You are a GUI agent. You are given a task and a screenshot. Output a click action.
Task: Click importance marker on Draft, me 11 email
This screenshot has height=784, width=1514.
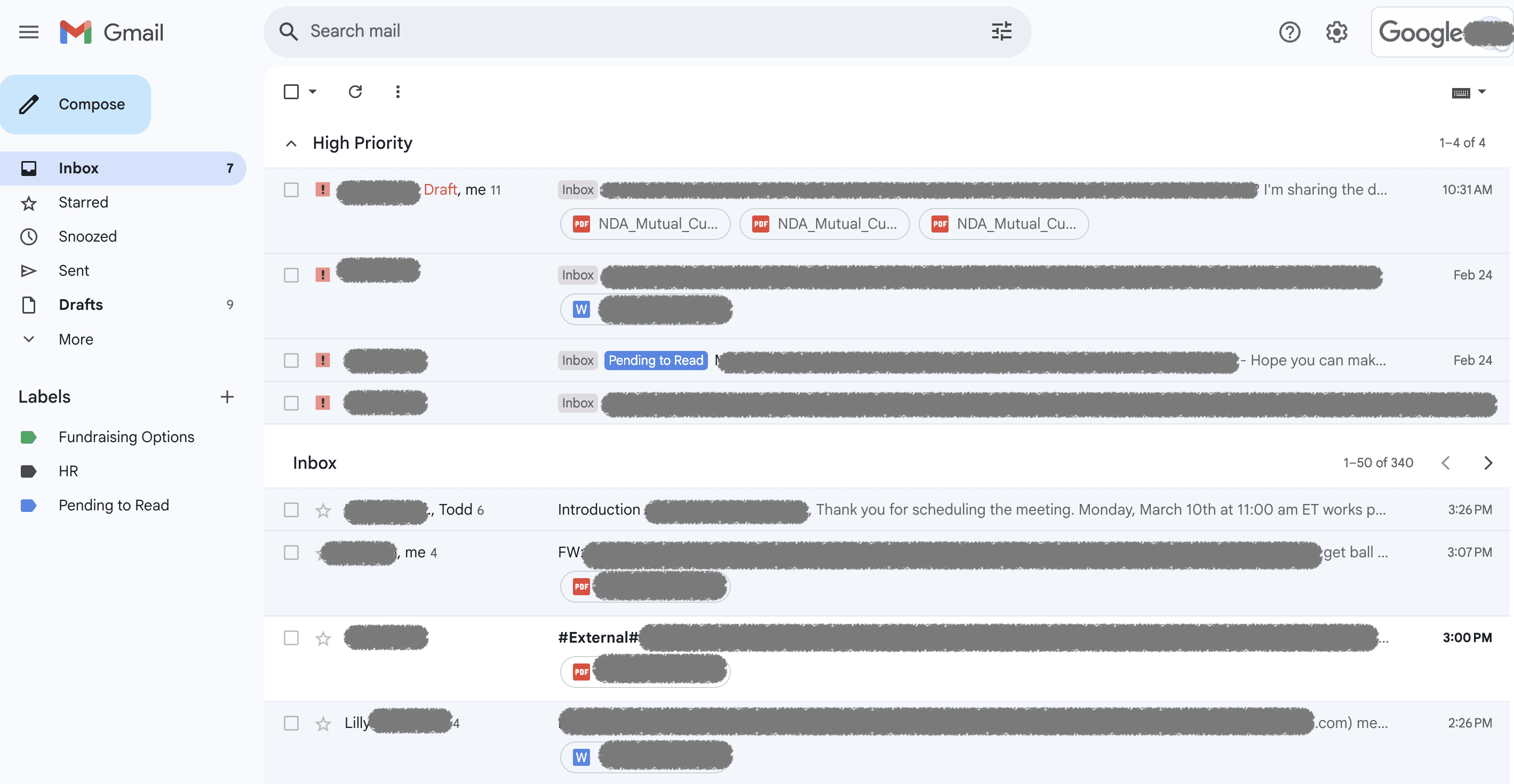pyautogui.click(x=323, y=189)
